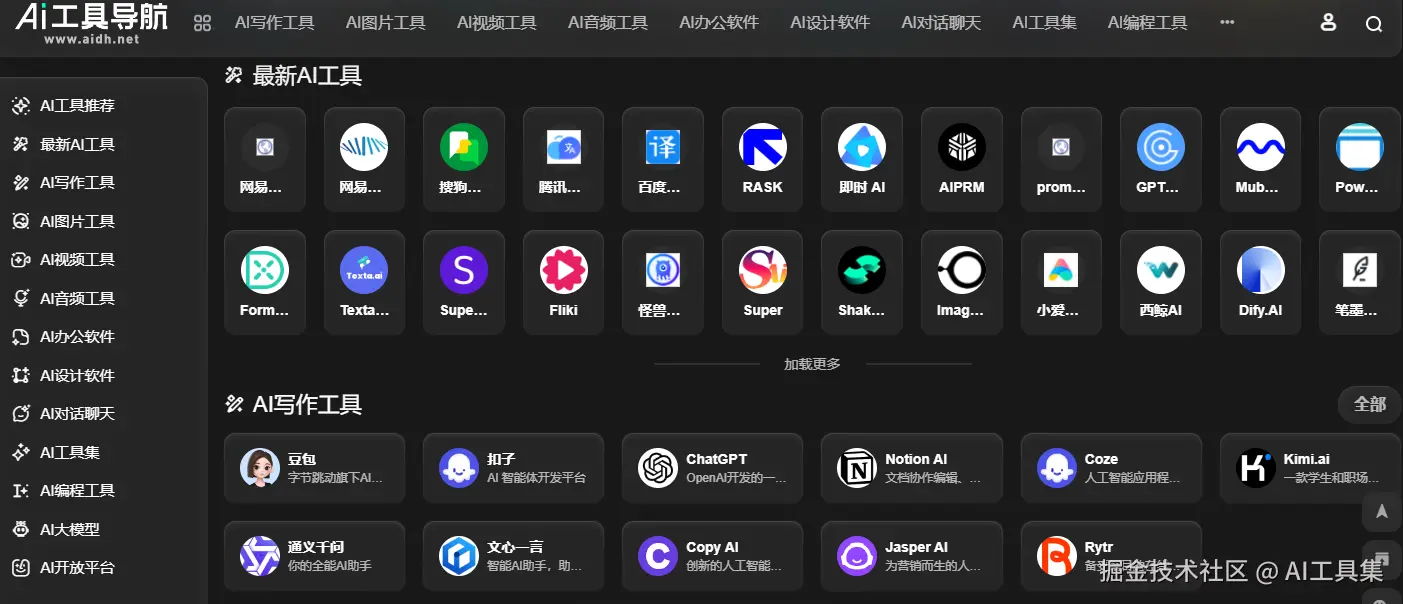Open the Mub tool card
The width and height of the screenshot is (1403, 604).
click(1260, 159)
